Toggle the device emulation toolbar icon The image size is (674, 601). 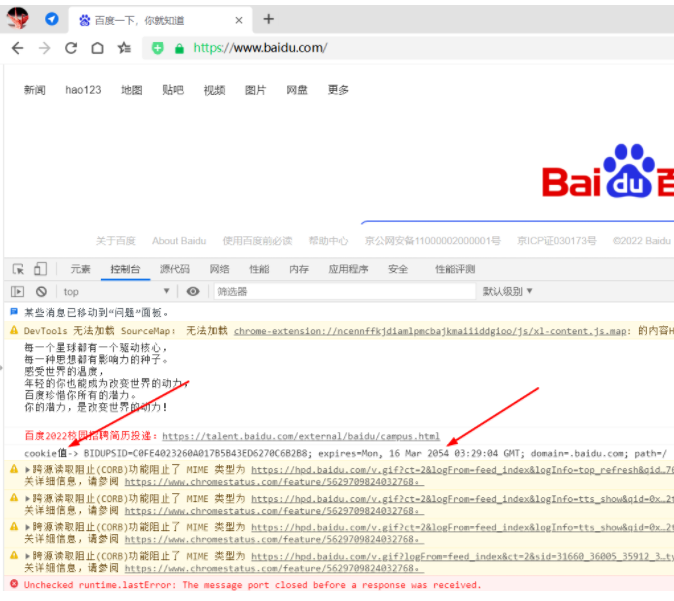point(40,269)
